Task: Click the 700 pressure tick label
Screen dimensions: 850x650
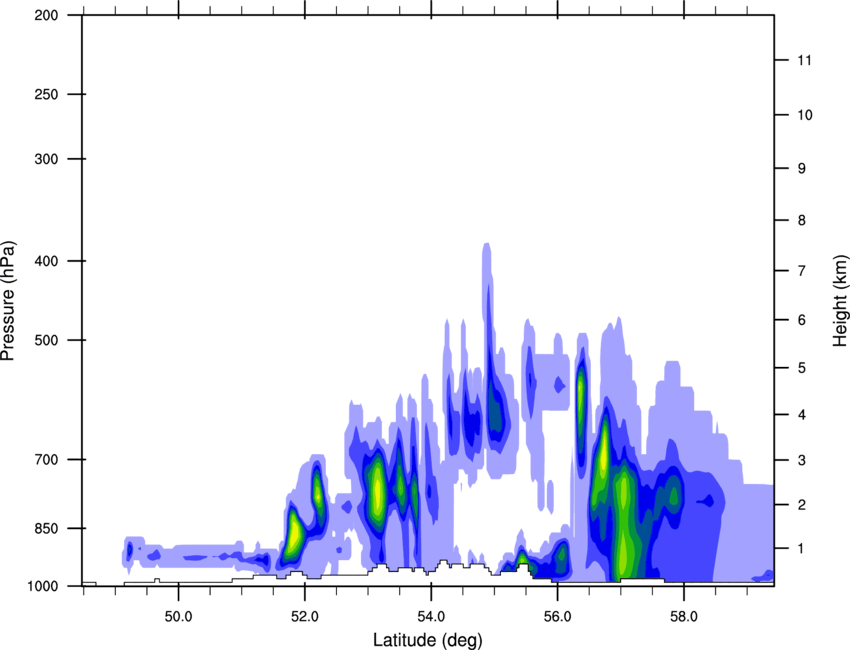Action: (46, 459)
